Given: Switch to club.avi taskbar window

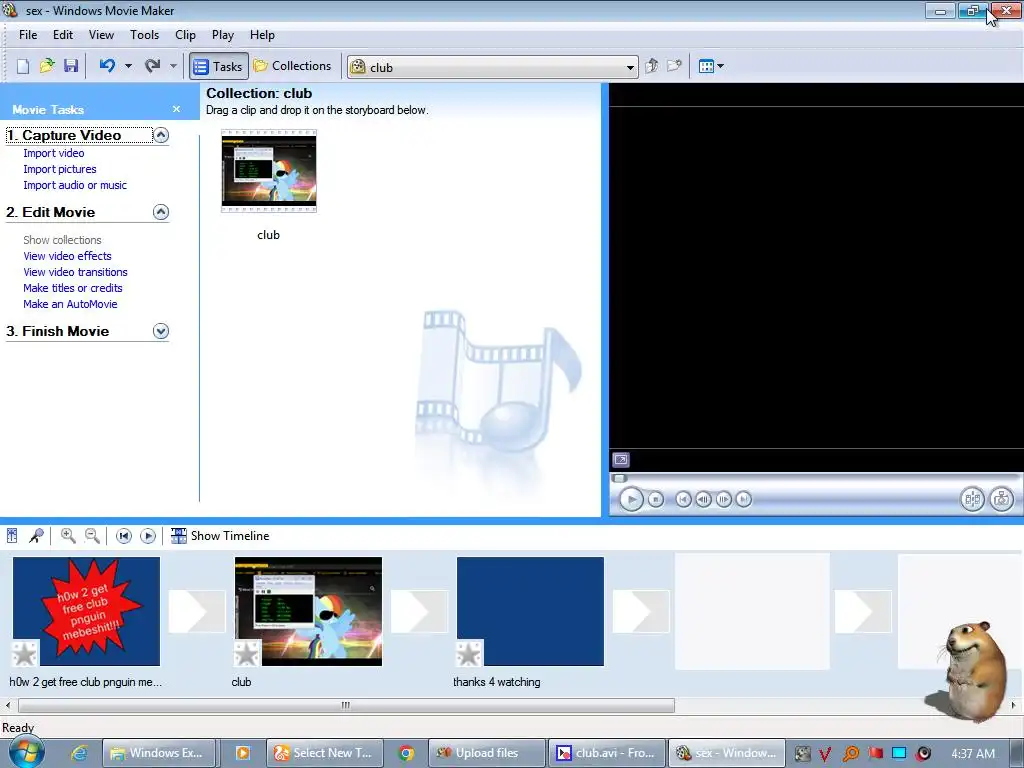Looking at the screenshot, I should coord(607,753).
